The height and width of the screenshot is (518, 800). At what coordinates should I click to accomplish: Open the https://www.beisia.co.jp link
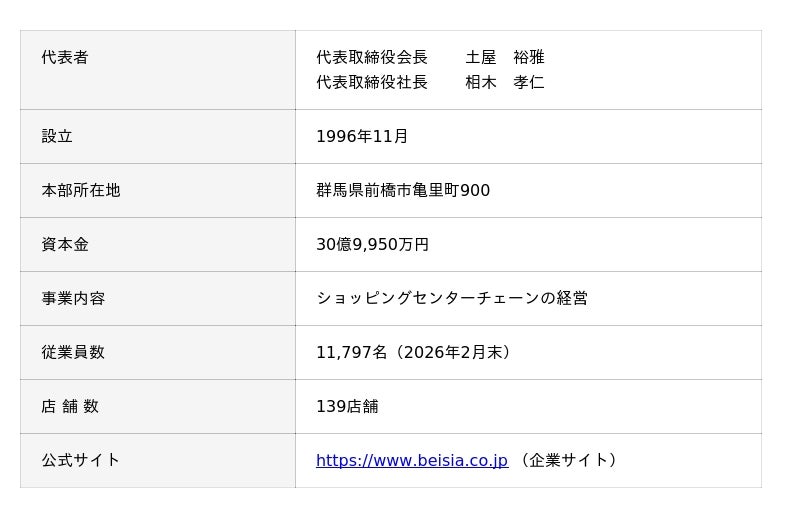(x=412, y=460)
